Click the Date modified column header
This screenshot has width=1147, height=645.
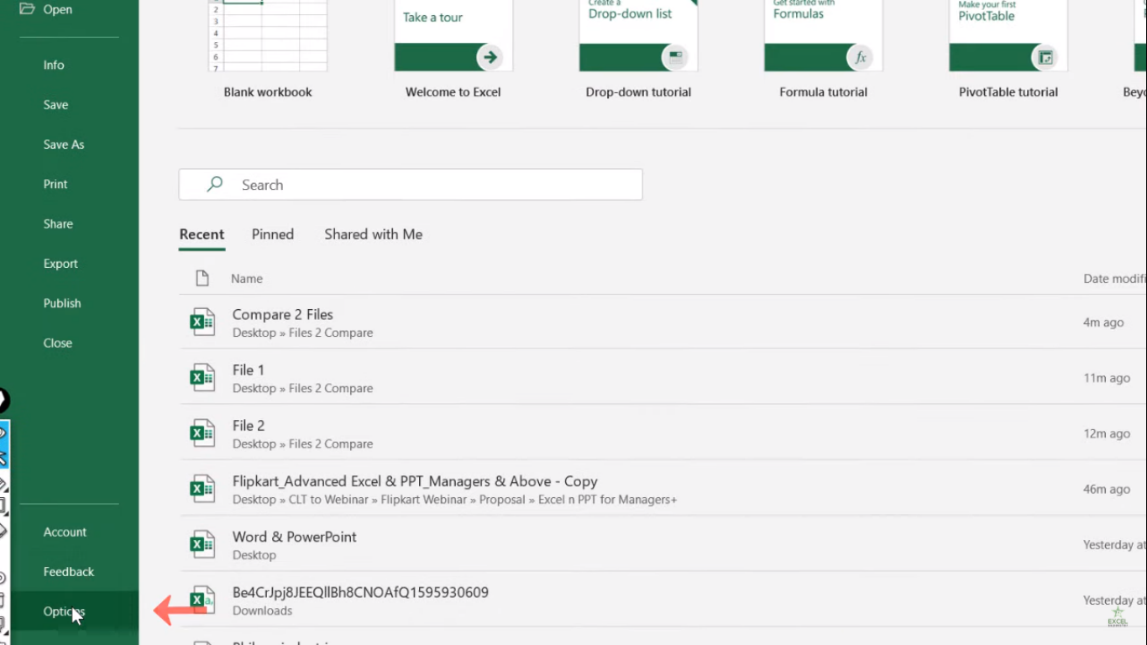coord(1114,279)
